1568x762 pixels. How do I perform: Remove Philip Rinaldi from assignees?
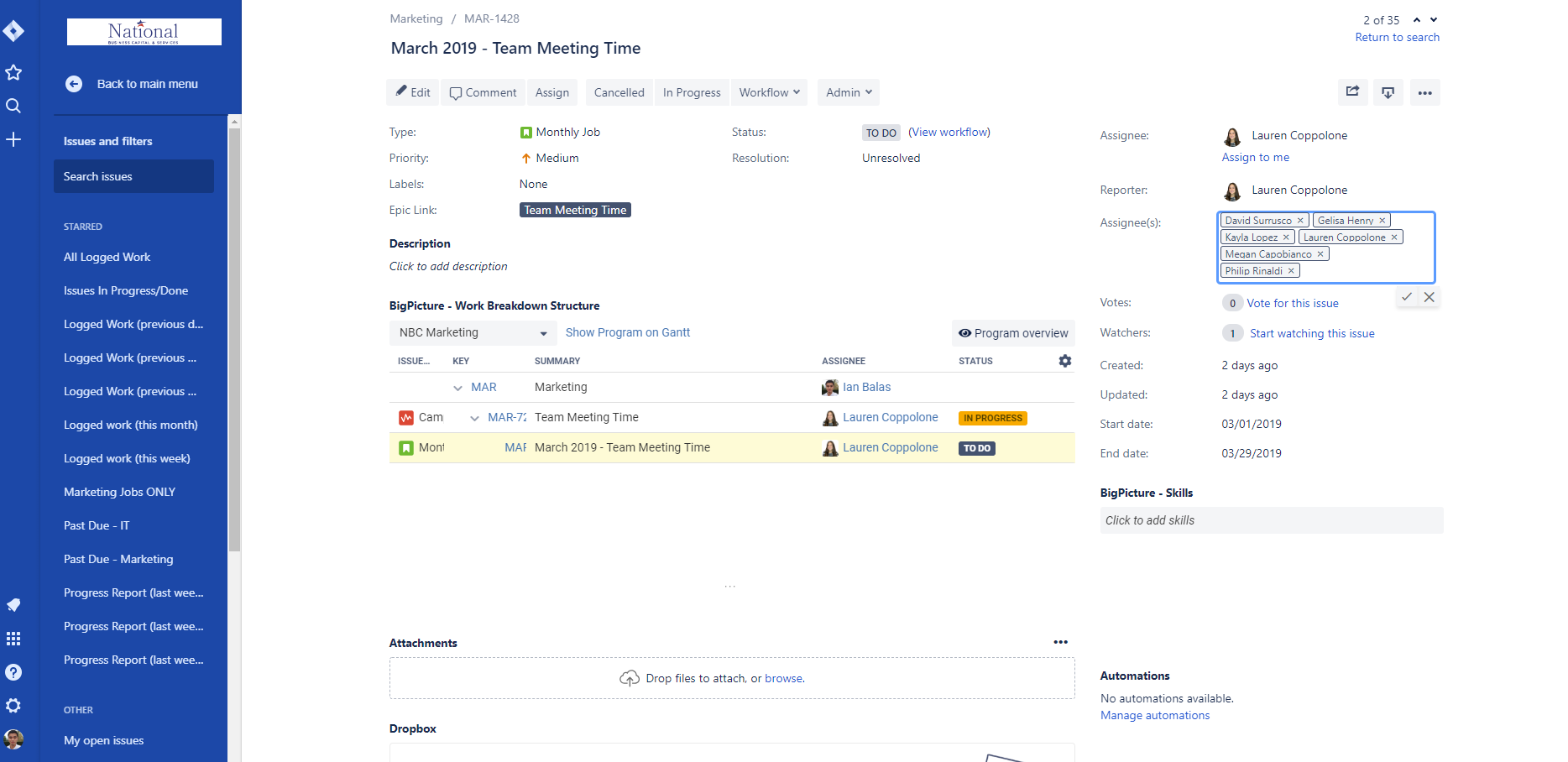point(1291,271)
